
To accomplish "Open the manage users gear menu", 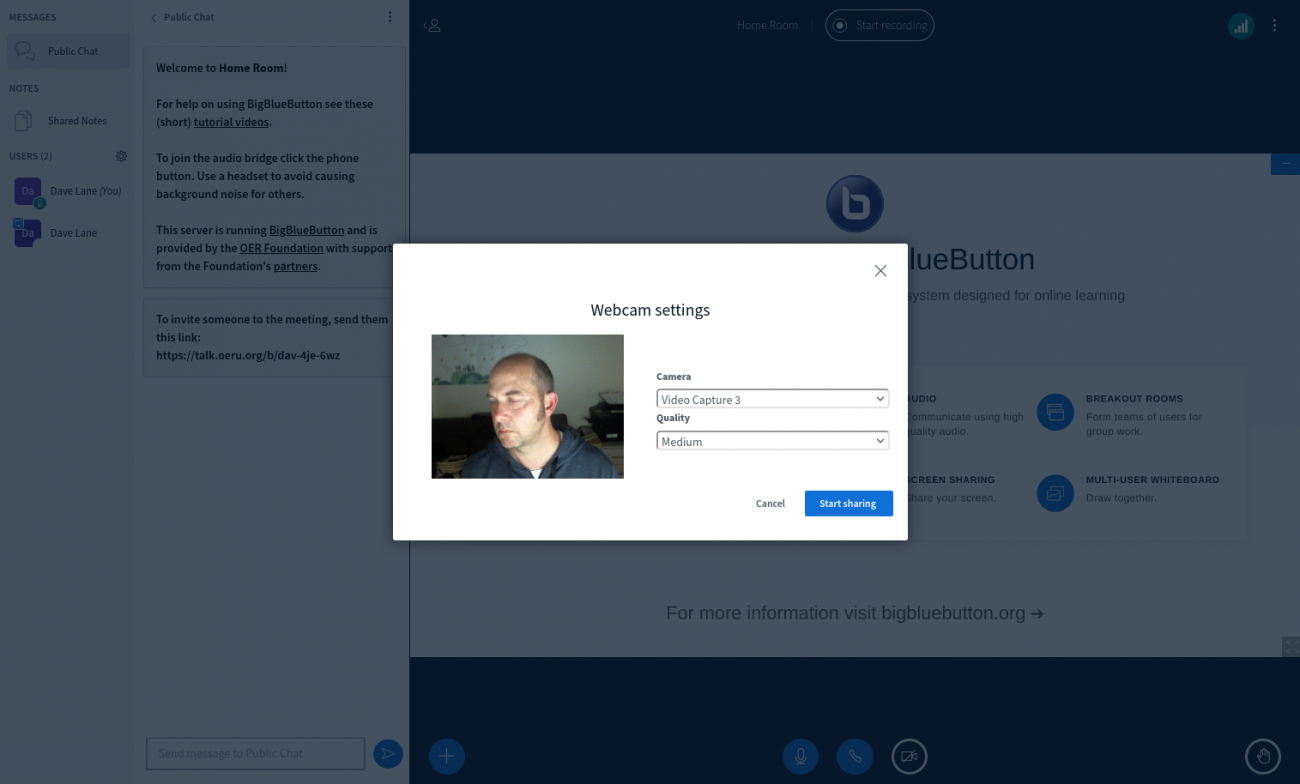I will coord(121,156).
